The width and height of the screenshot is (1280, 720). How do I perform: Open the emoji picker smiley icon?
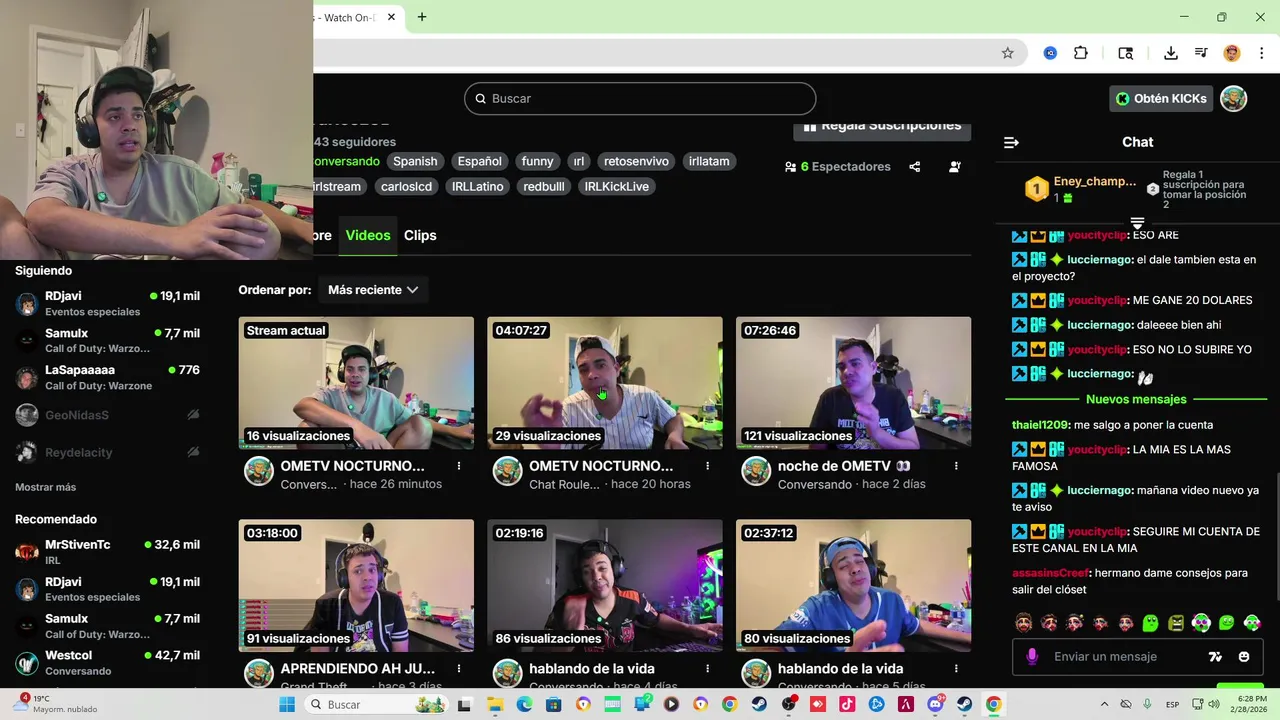[x=1244, y=657]
